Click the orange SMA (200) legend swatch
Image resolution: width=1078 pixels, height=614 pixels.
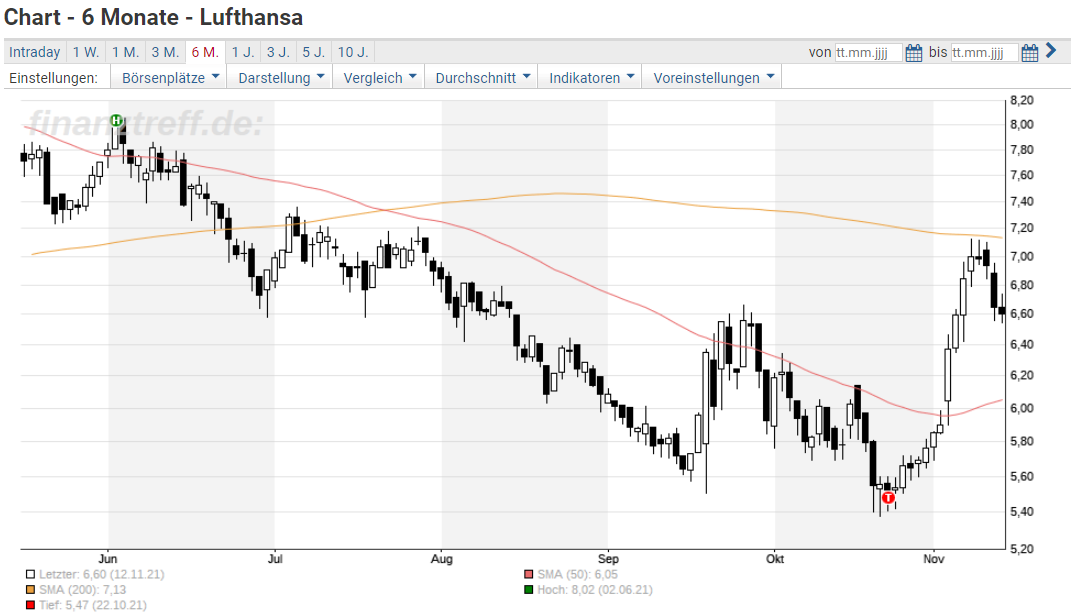[30, 590]
